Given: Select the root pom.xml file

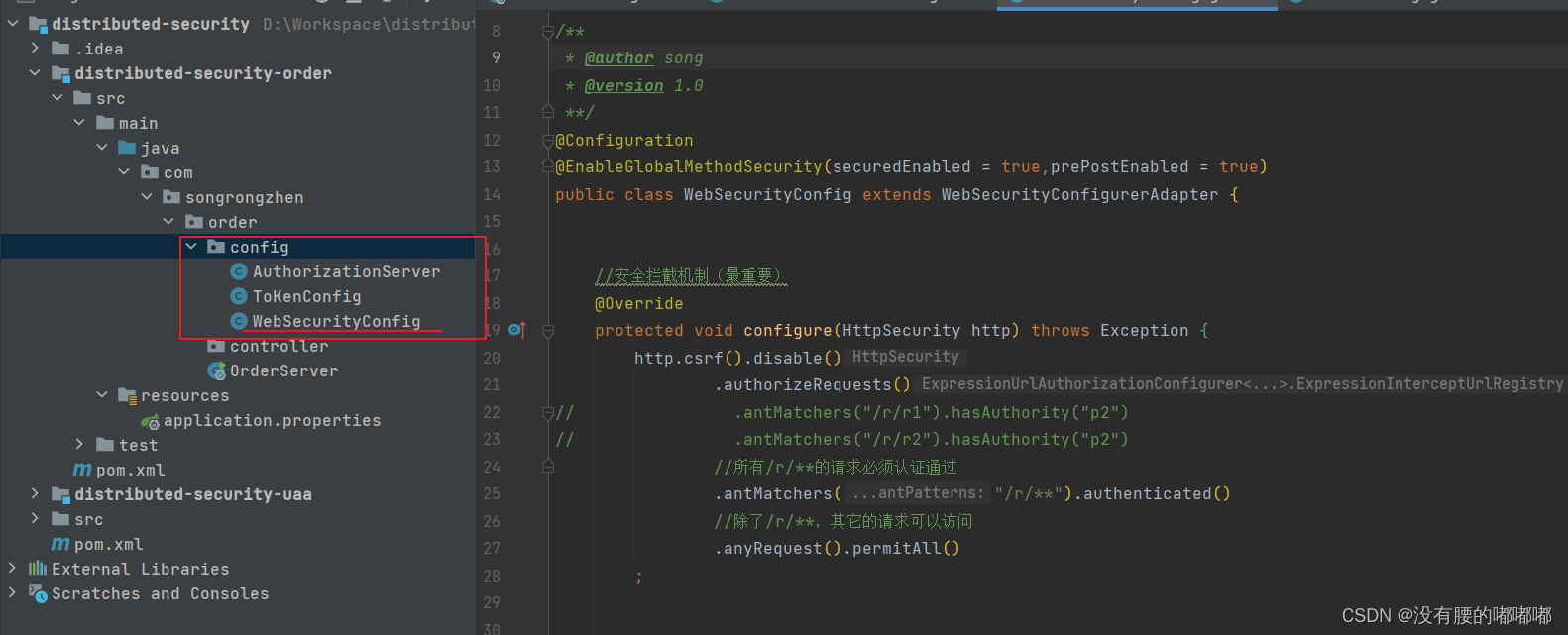Looking at the screenshot, I should [x=109, y=544].
